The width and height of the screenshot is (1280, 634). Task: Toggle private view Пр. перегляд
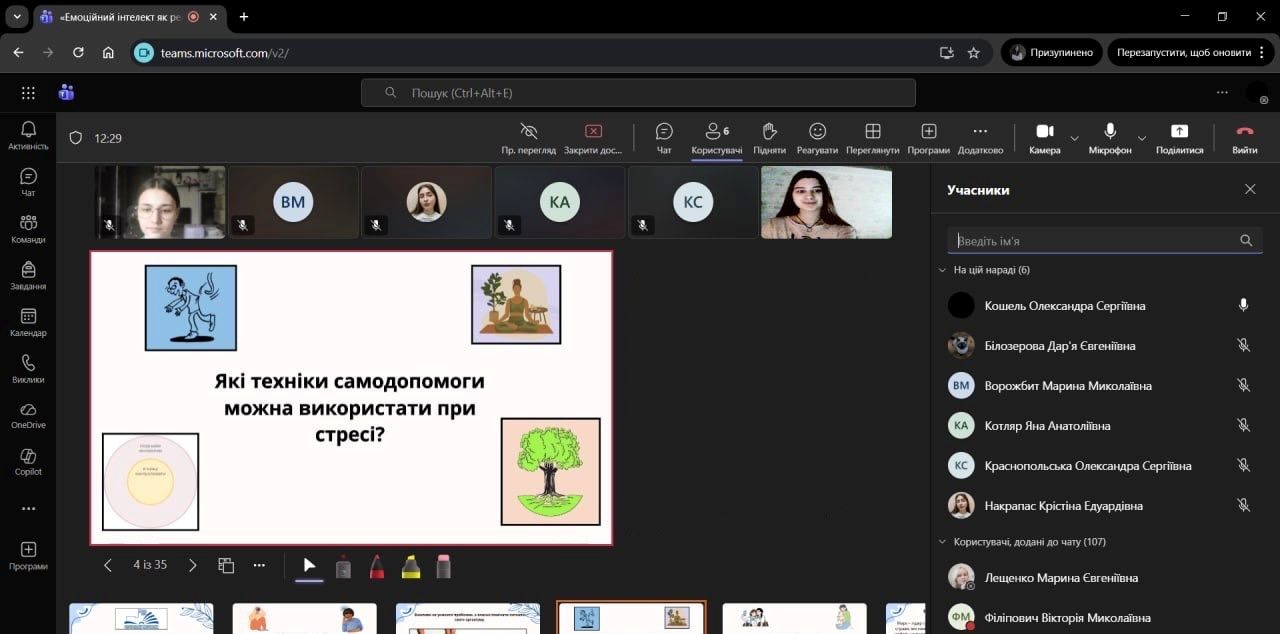(x=529, y=137)
